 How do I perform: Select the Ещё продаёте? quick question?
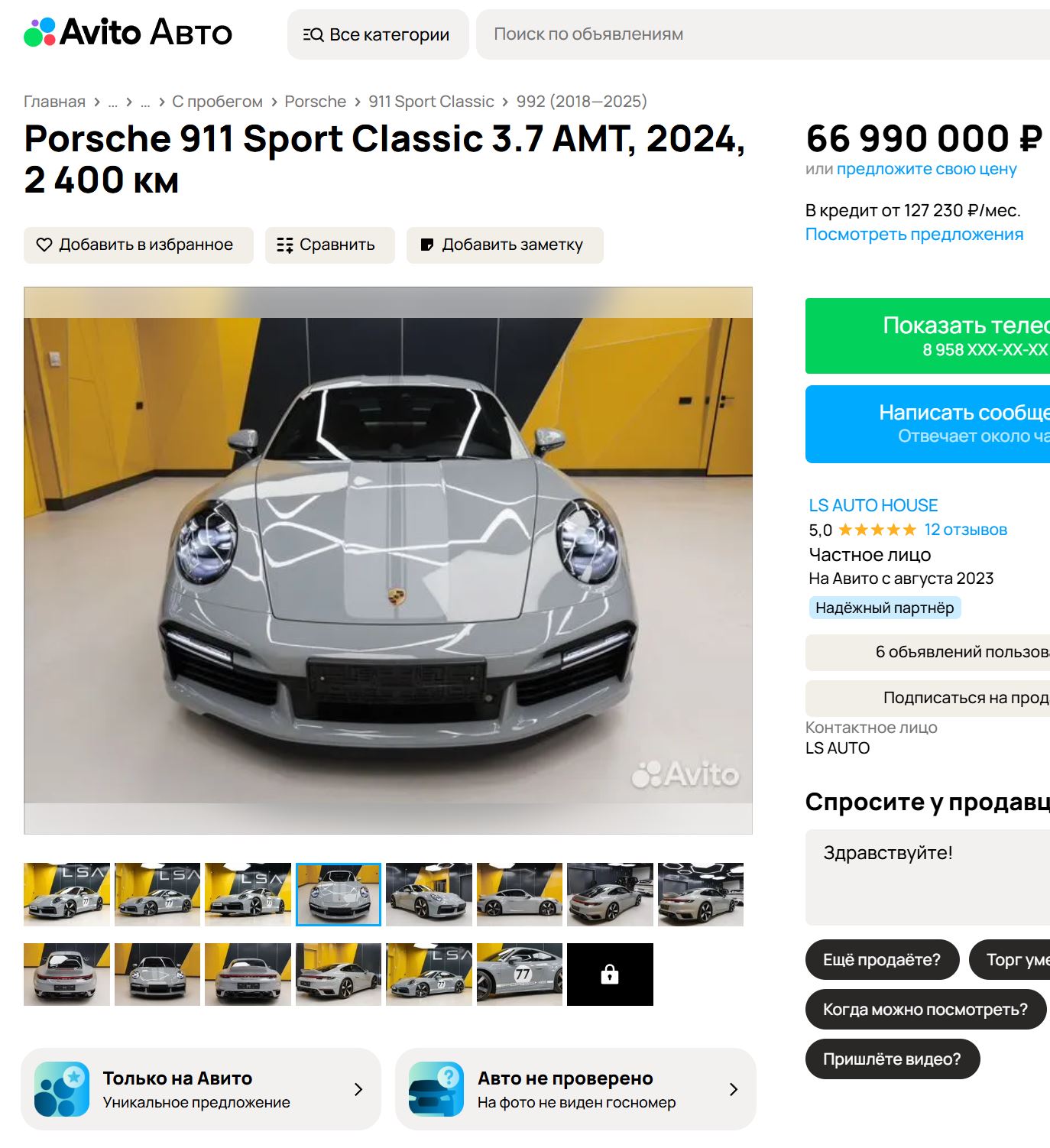pos(882,959)
